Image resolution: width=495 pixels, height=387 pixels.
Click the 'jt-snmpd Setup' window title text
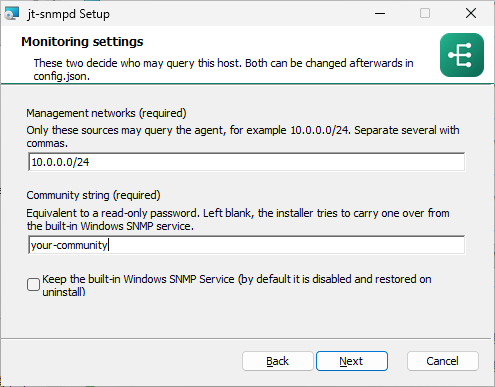pos(68,14)
